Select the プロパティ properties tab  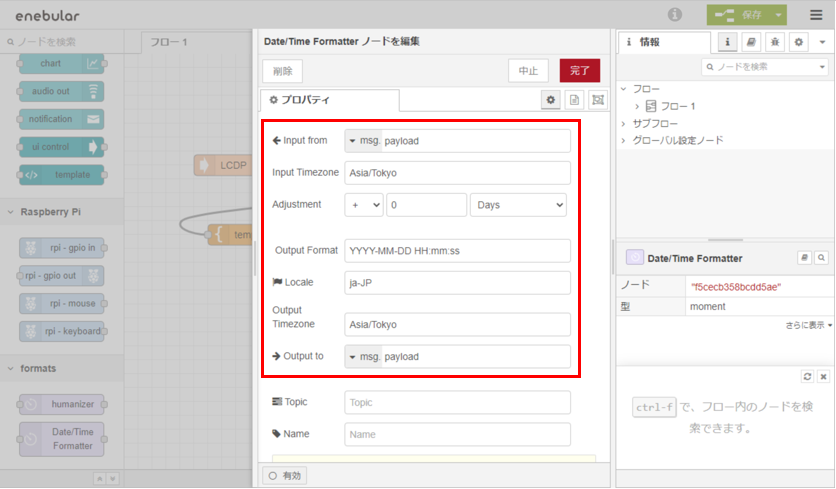click(329, 100)
